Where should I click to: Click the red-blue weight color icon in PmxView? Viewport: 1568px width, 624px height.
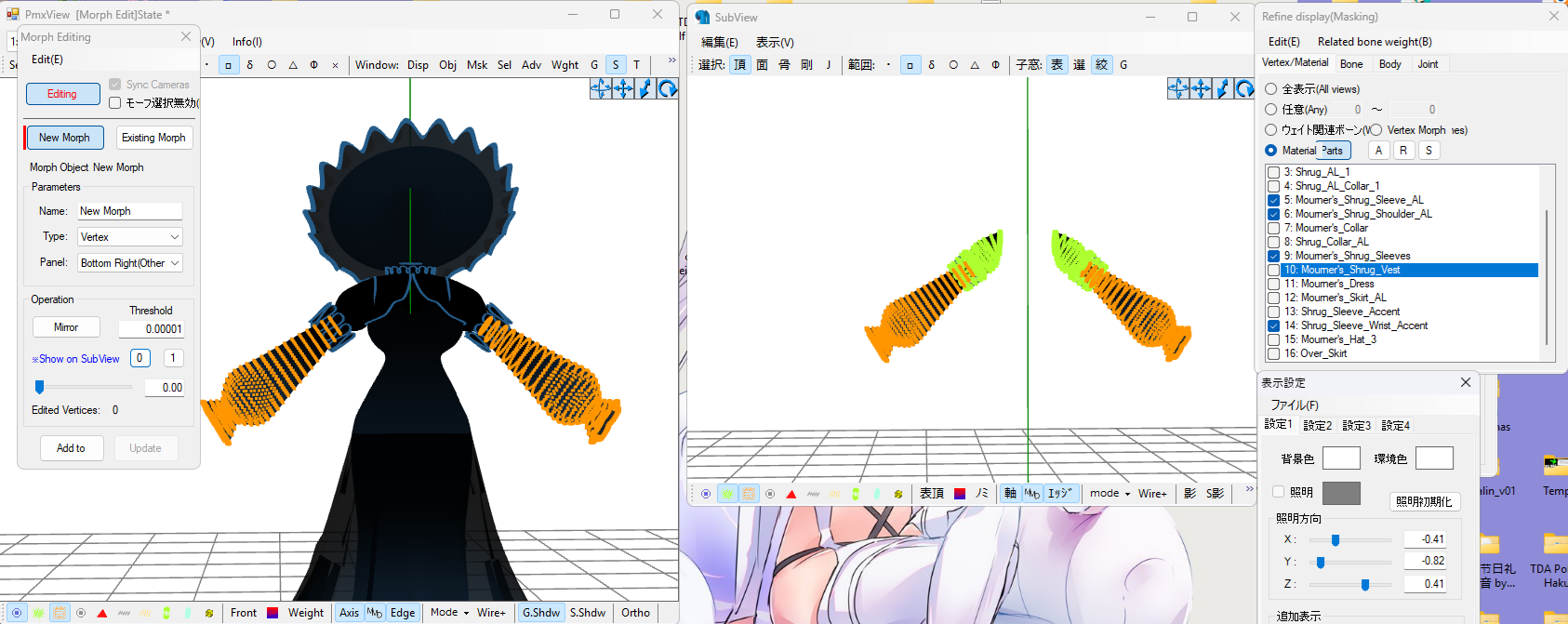pyautogui.click(x=272, y=613)
